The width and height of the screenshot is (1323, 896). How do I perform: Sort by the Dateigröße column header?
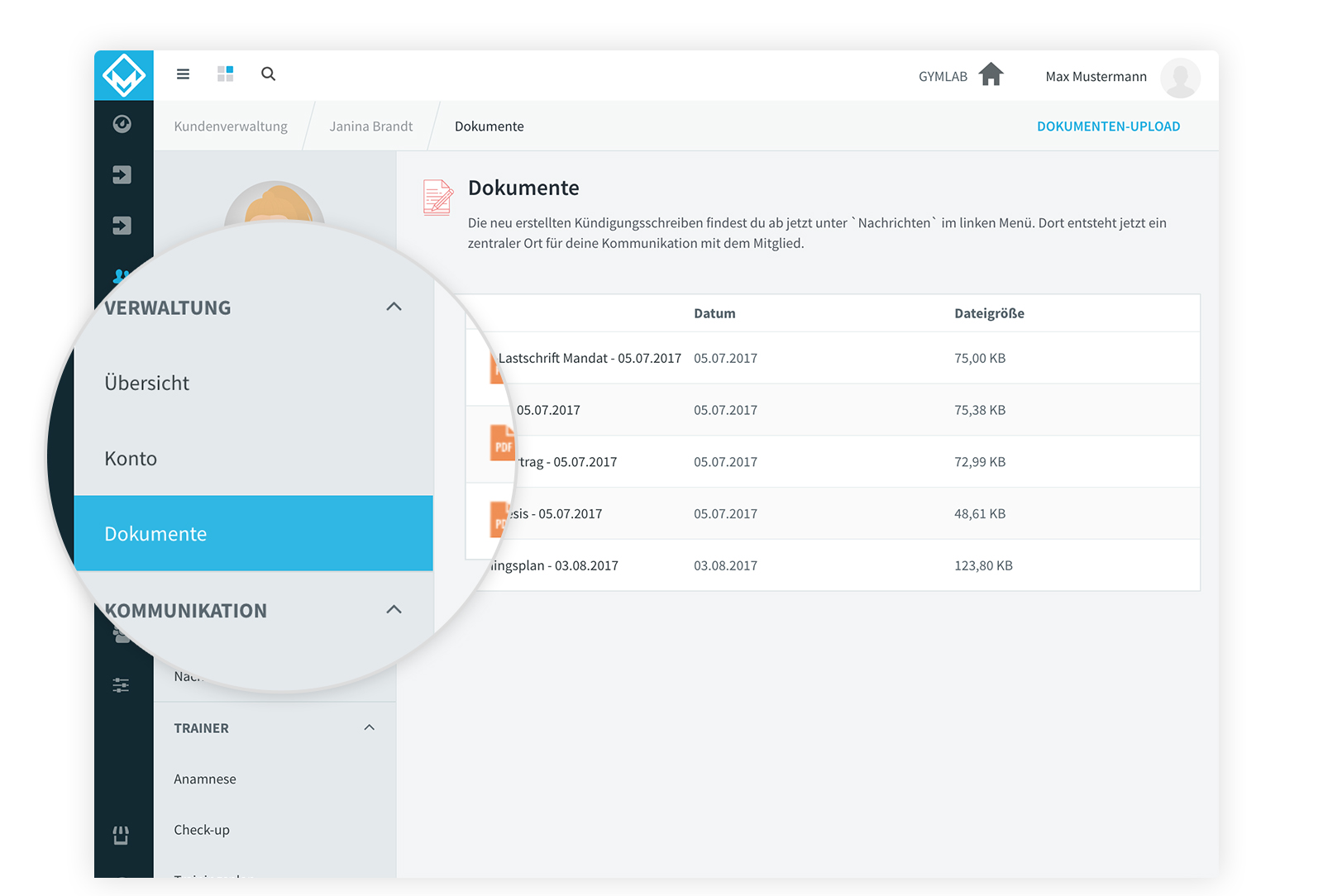[x=989, y=313]
